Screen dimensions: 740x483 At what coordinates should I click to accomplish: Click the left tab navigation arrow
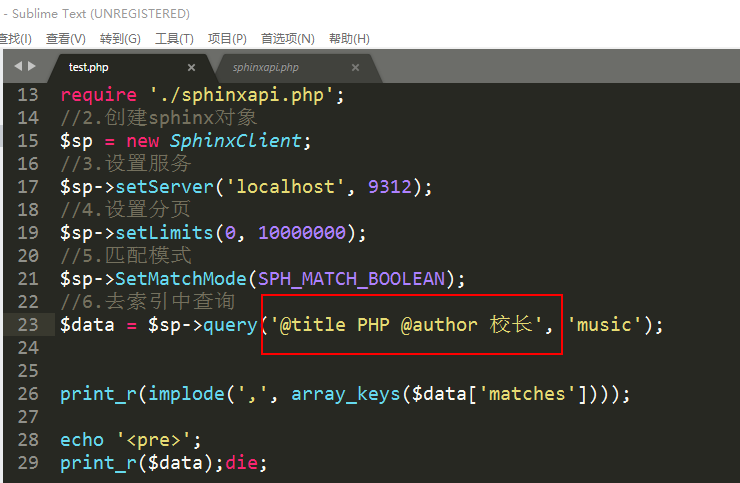coord(17,66)
